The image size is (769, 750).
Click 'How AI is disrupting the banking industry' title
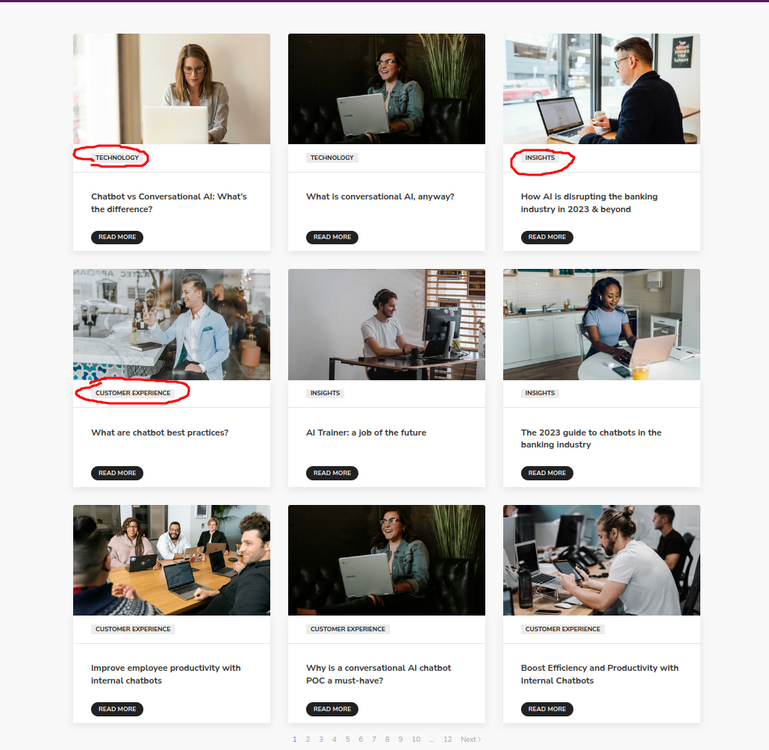589,203
